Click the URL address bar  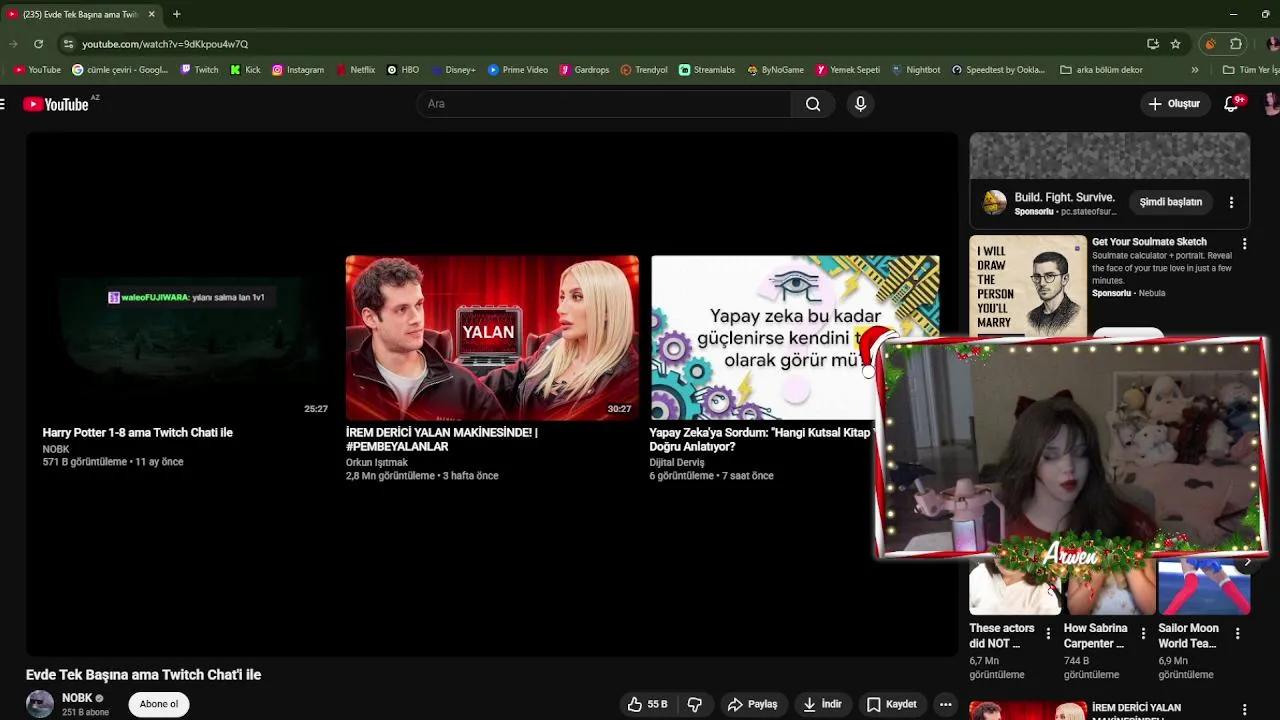pyautogui.click(x=600, y=44)
